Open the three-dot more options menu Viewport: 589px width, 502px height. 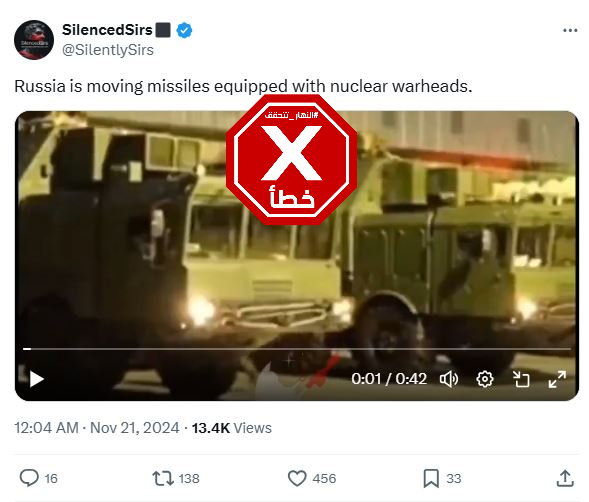pyautogui.click(x=570, y=30)
